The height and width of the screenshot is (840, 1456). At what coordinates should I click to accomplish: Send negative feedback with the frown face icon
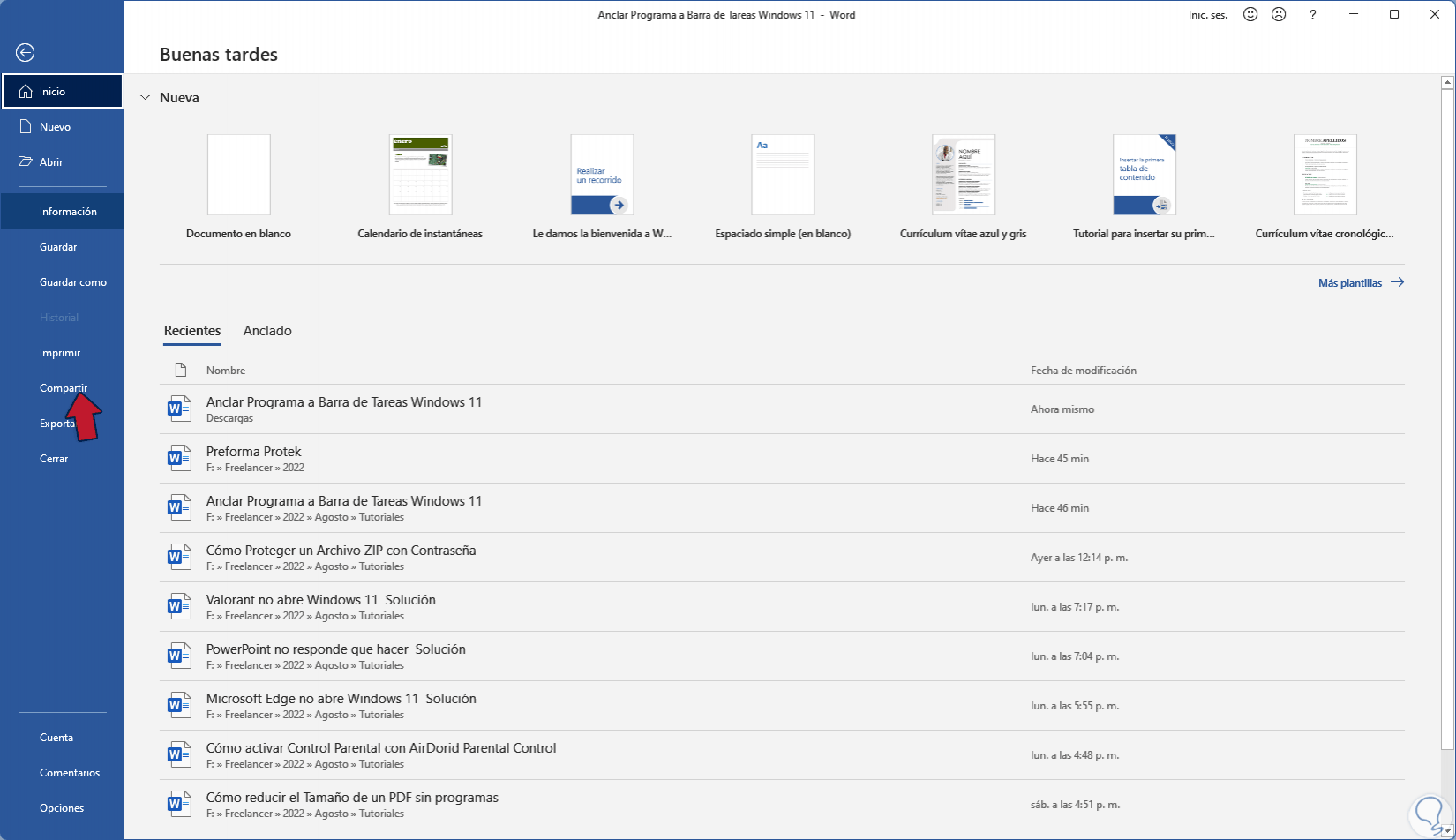[x=1278, y=14]
